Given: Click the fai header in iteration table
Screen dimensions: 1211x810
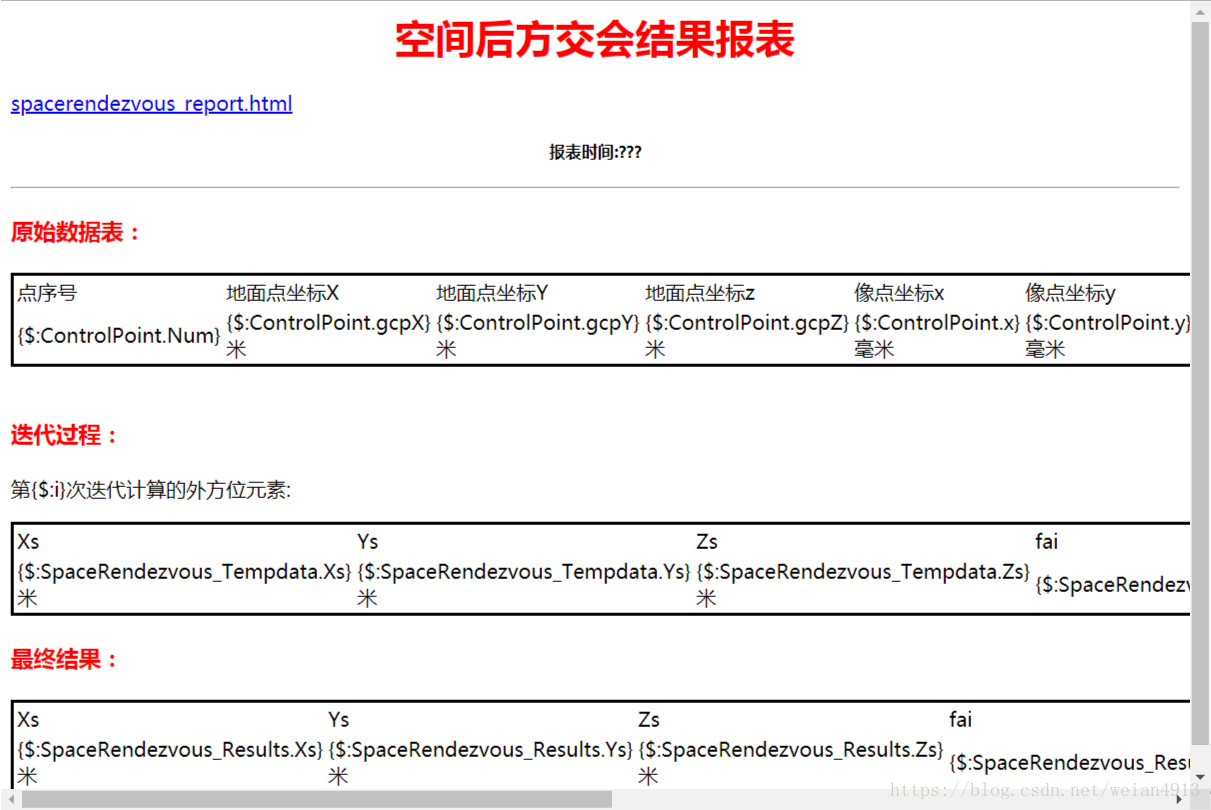Looking at the screenshot, I should pyautogui.click(x=1046, y=541).
